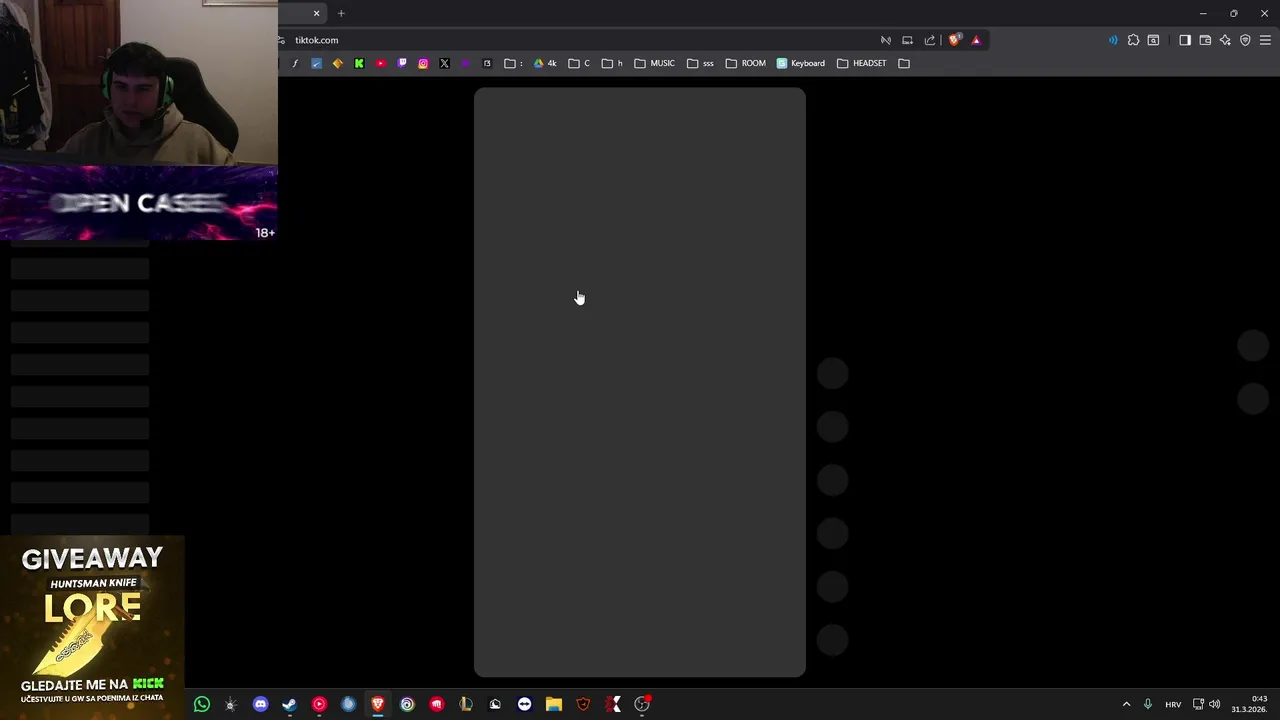Open the Leo AI sparkle icon
This screenshot has height=720, width=1280.
tap(1225, 40)
